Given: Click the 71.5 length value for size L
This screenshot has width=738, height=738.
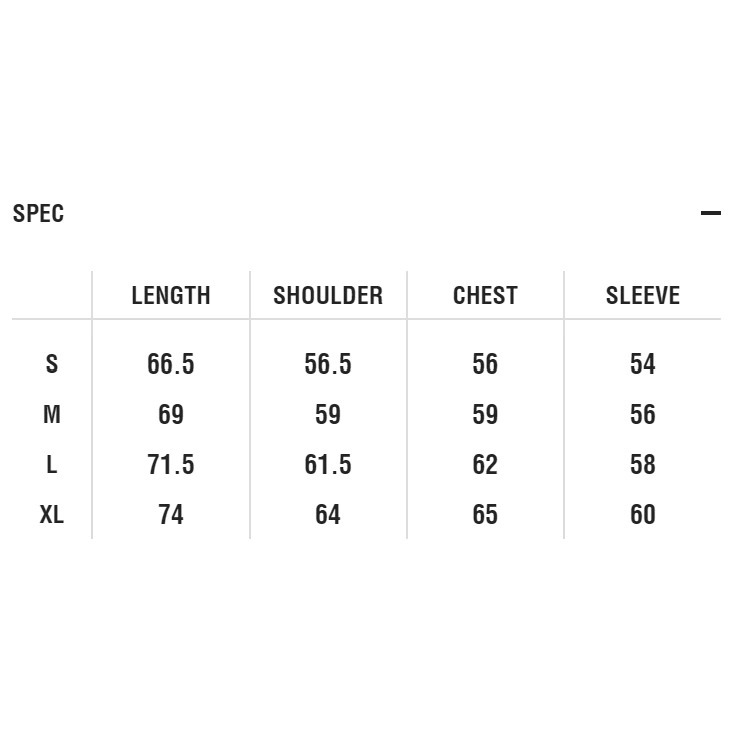Looking at the screenshot, I should click(171, 464).
